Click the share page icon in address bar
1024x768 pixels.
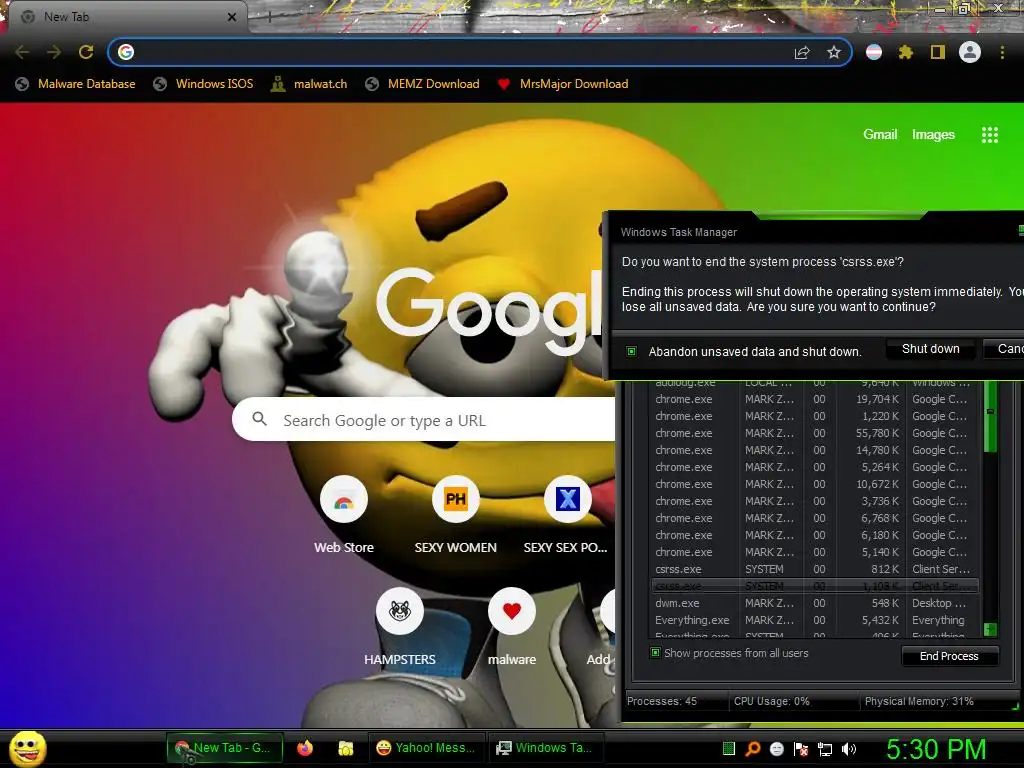[802, 52]
